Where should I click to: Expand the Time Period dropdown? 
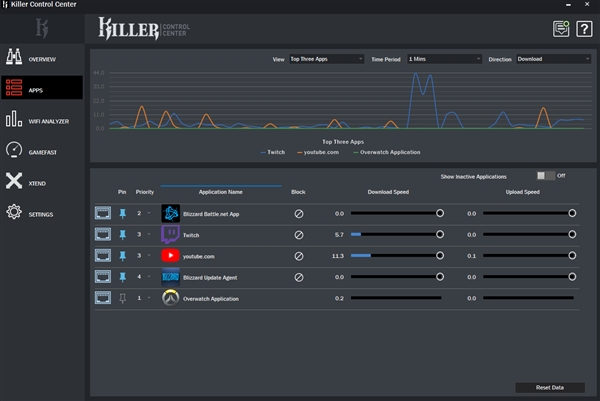[x=445, y=59]
